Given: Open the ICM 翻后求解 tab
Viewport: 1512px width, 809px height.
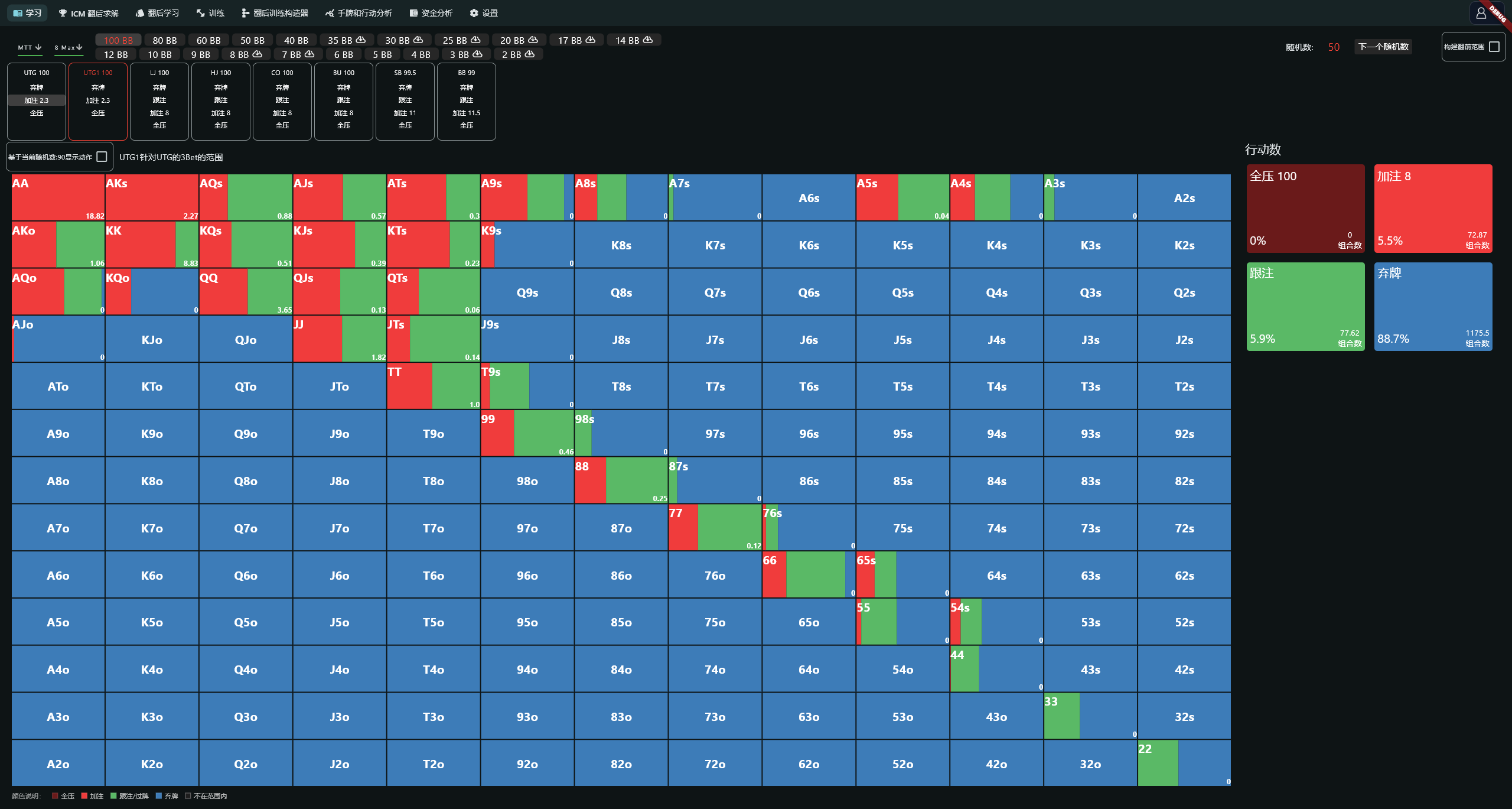Looking at the screenshot, I should pyautogui.click(x=89, y=13).
